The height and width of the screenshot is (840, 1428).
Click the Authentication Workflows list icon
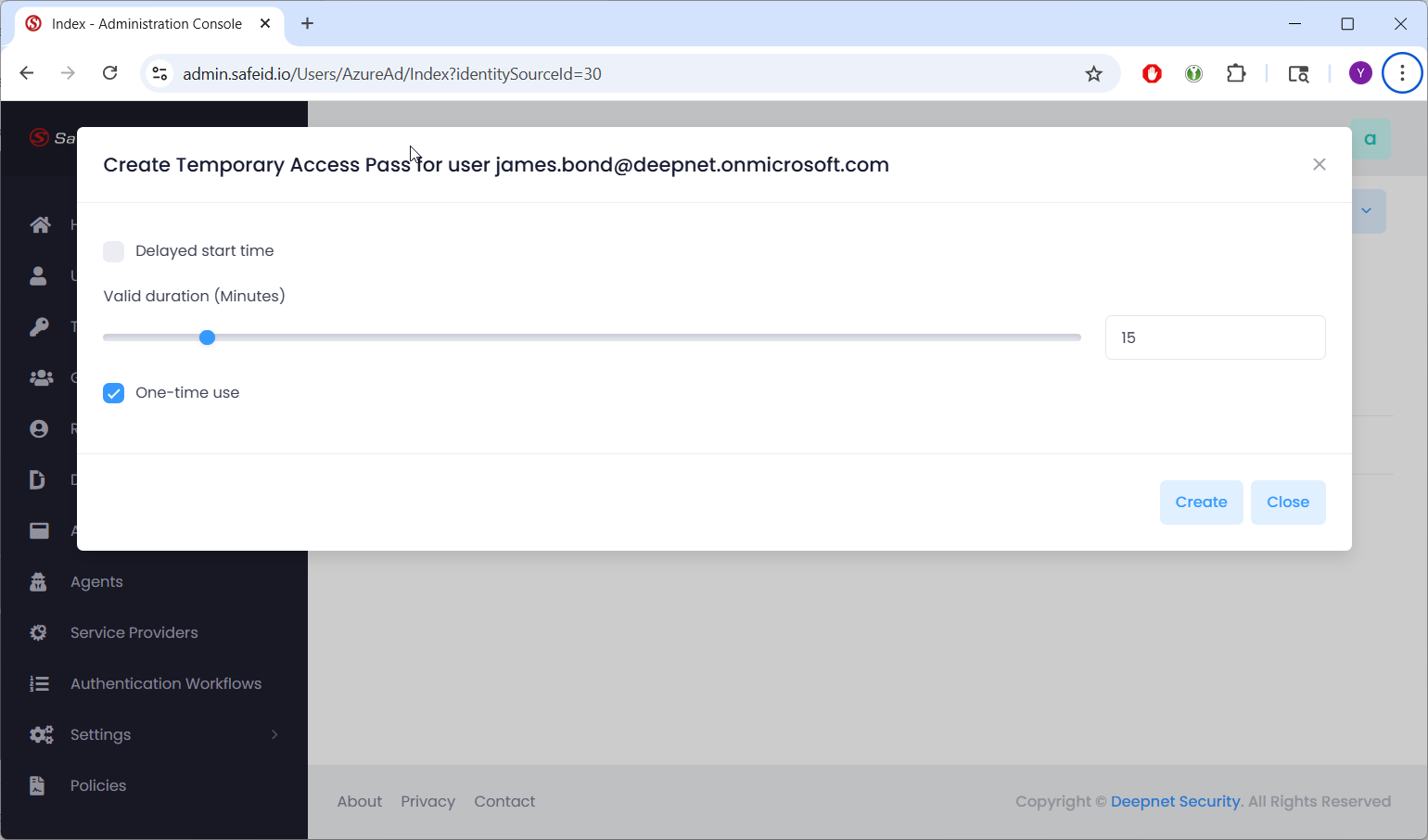tap(39, 683)
